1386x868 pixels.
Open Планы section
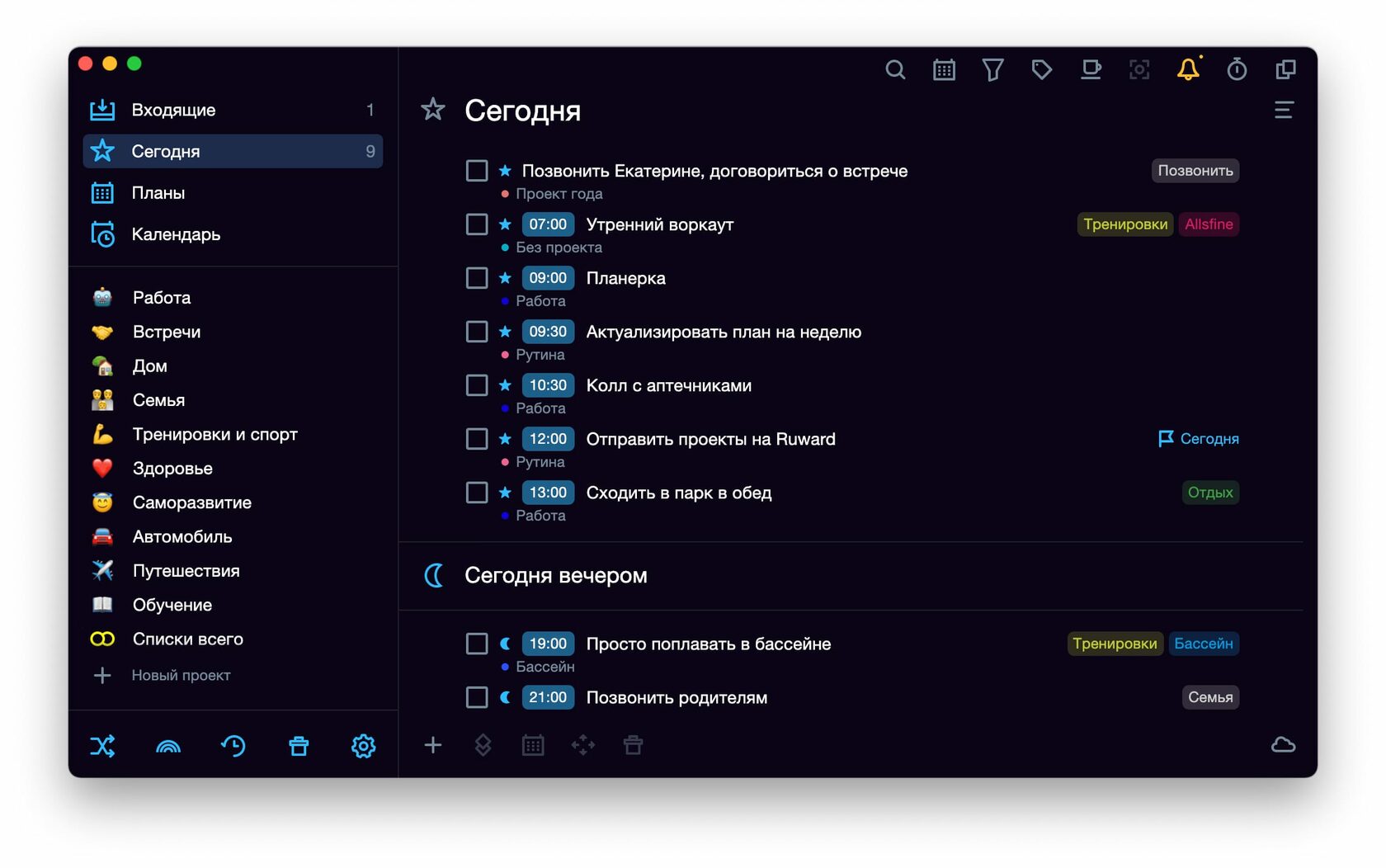(233, 193)
